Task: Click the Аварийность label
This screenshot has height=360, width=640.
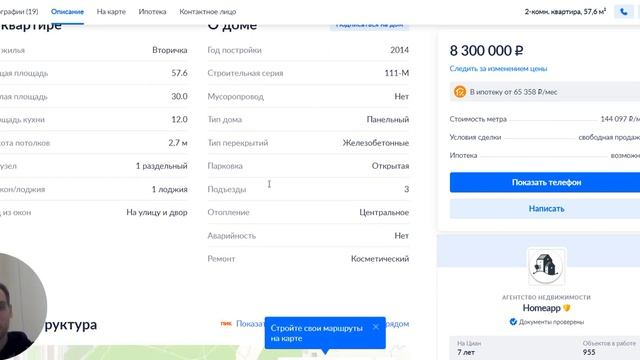Action: pos(231,236)
